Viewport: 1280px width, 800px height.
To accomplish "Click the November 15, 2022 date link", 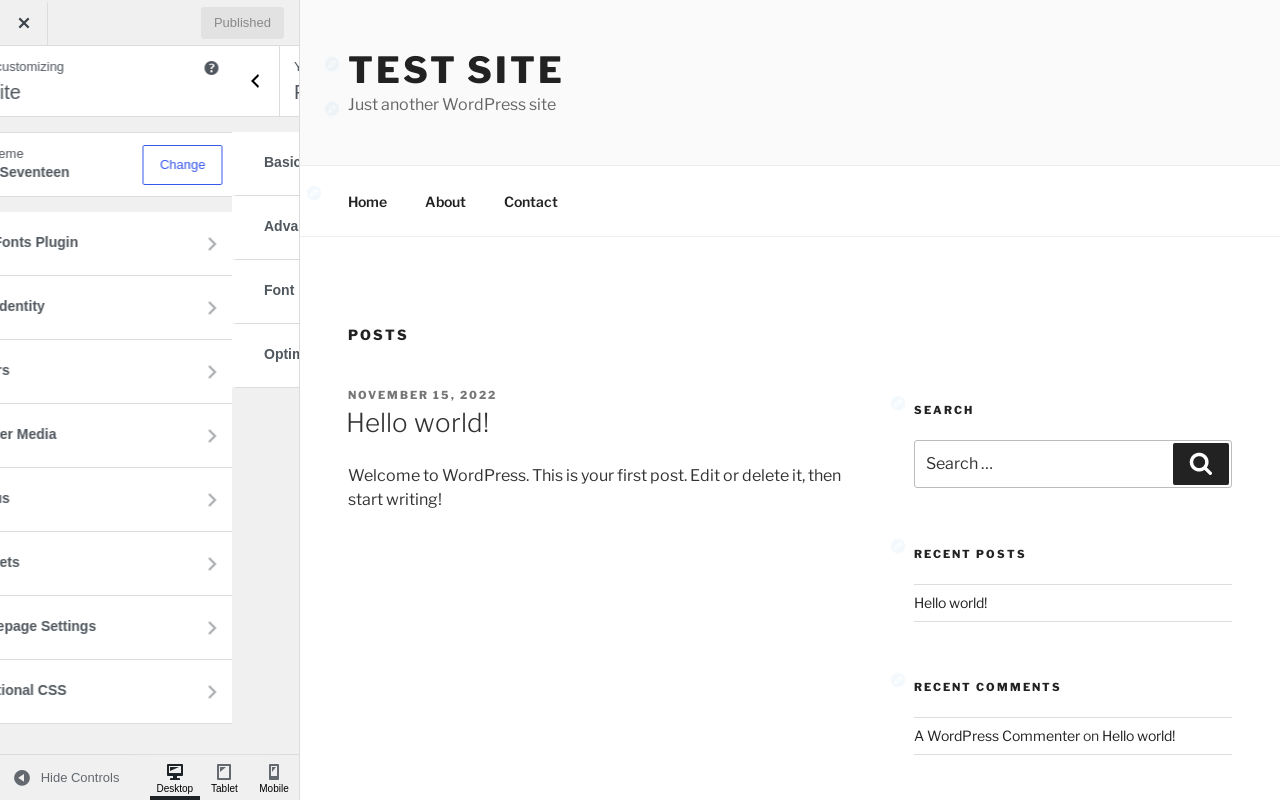I will (x=422, y=395).
